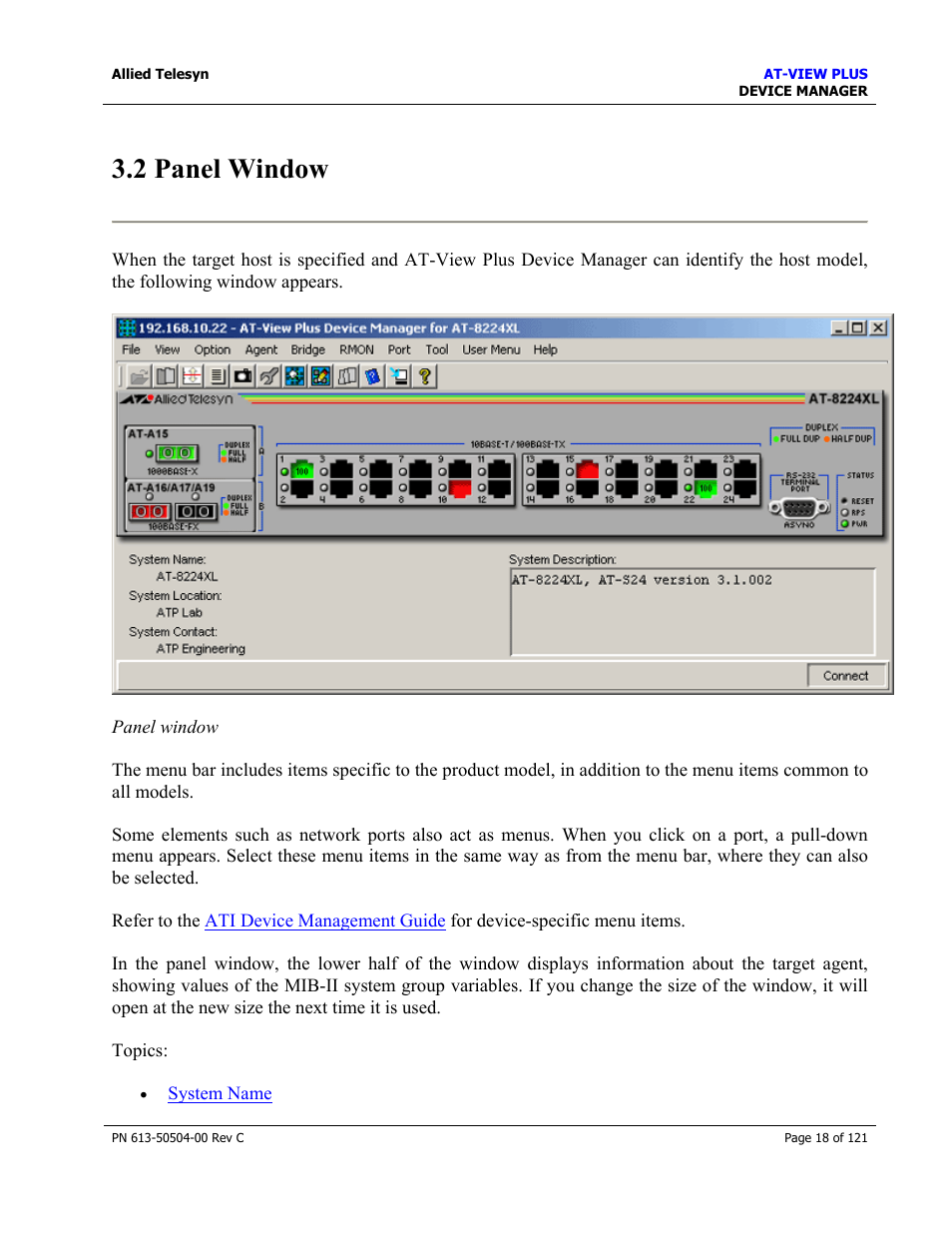Maximize the Device Manager window
952x1233 pixels.
click(857, 327)
